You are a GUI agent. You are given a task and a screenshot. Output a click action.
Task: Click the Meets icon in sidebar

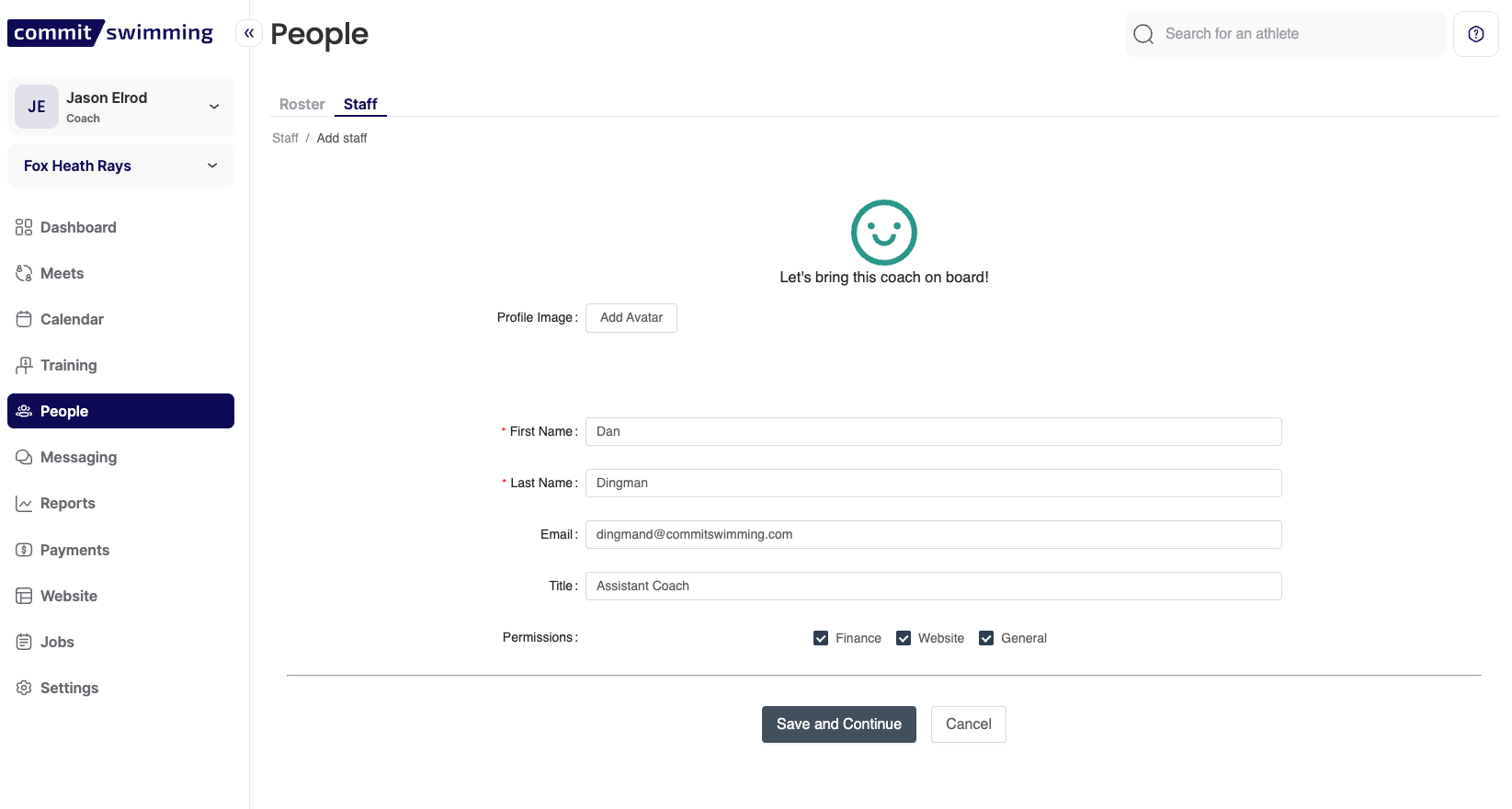24,273
